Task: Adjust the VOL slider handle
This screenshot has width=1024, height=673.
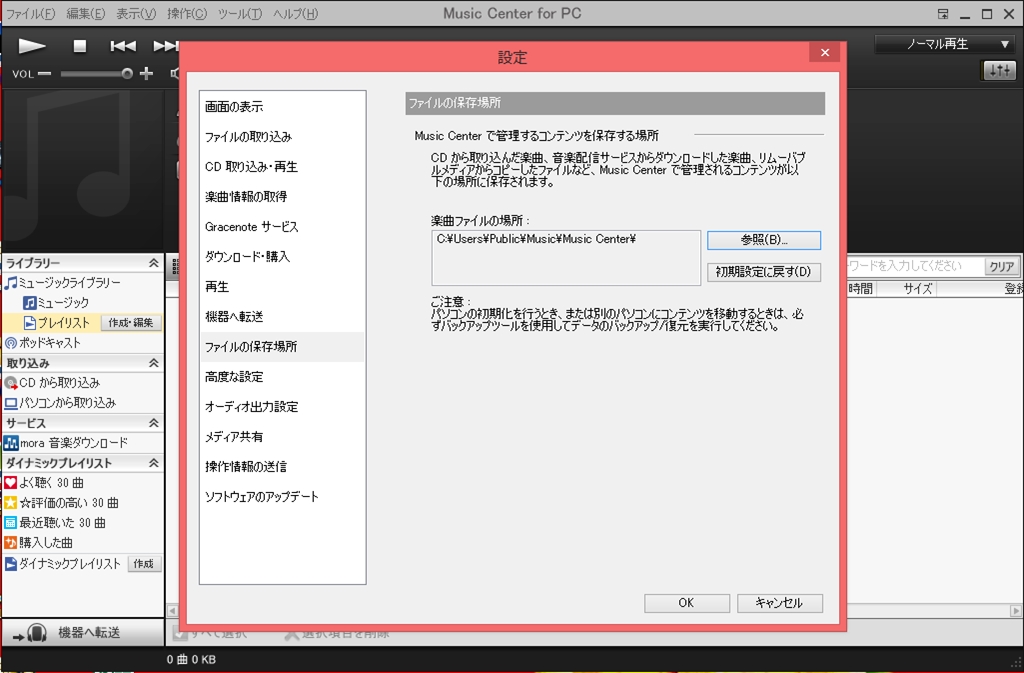Action: pos(127,74)
